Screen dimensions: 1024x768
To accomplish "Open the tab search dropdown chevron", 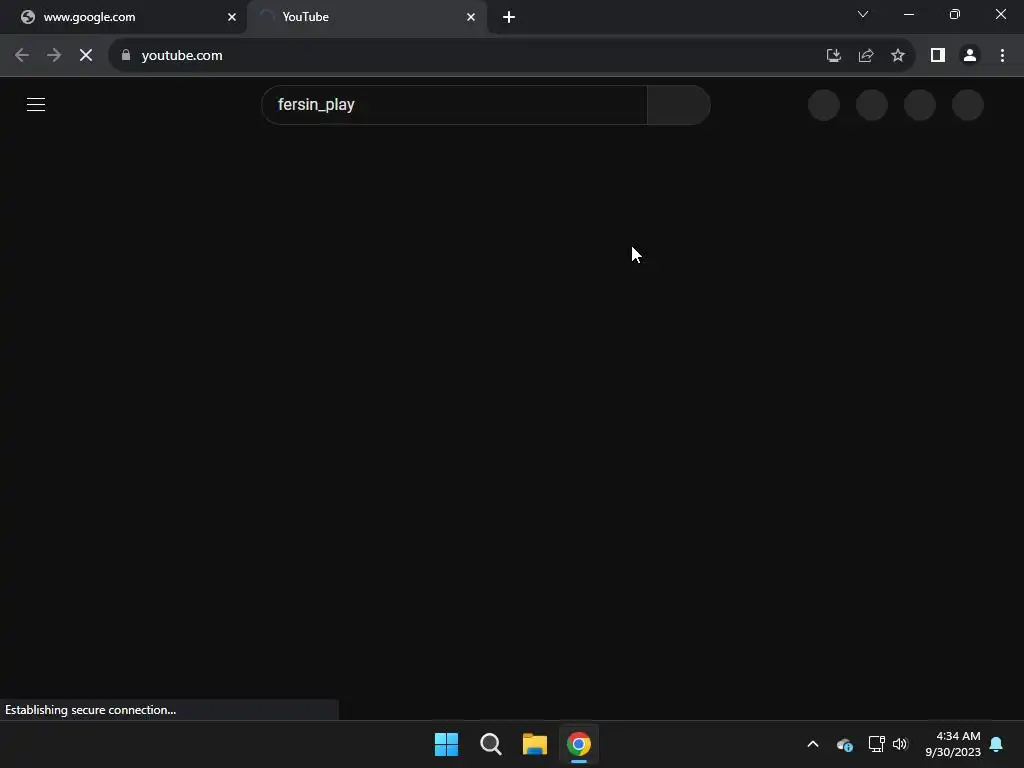I will click(x=863, y=14).
